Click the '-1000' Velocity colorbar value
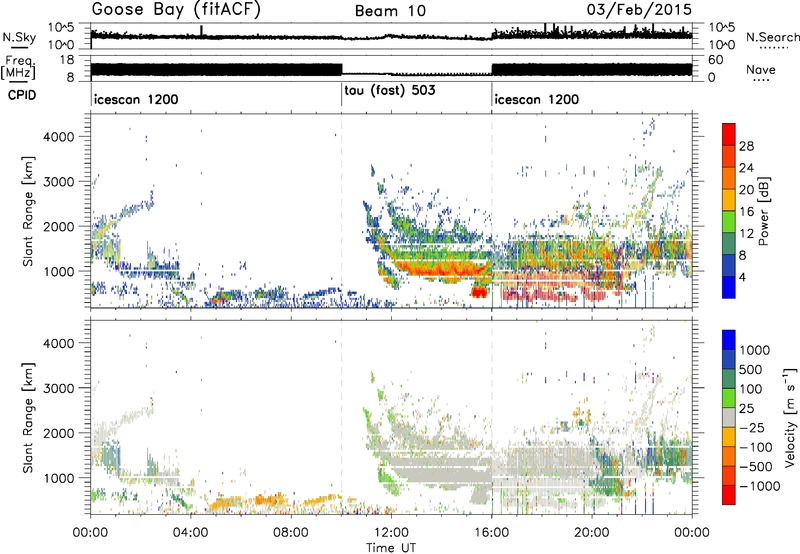This screenshot has width=800, height=554. tap(760, 486)
